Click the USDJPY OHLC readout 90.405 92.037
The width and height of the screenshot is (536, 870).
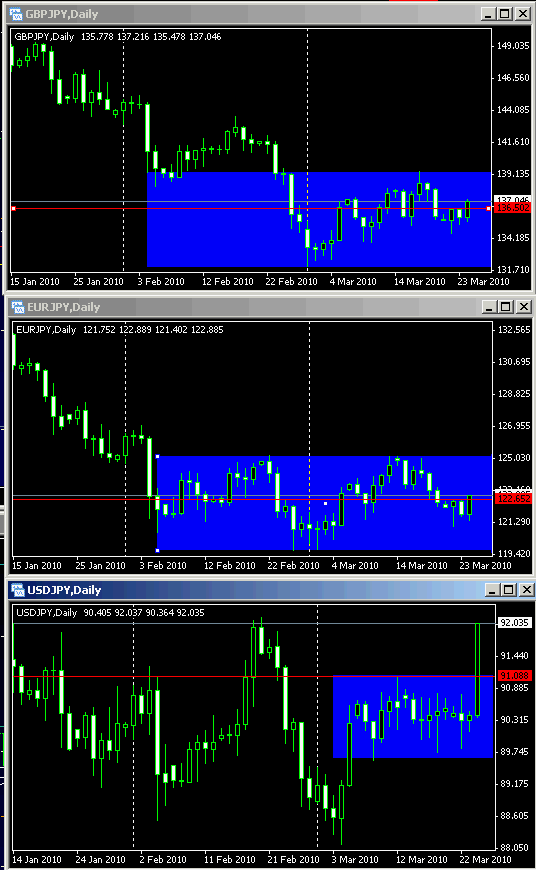(113, 613)
